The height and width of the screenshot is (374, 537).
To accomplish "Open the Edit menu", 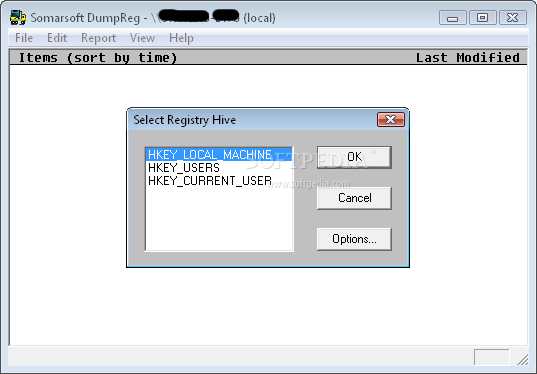I will pos(57,38).
